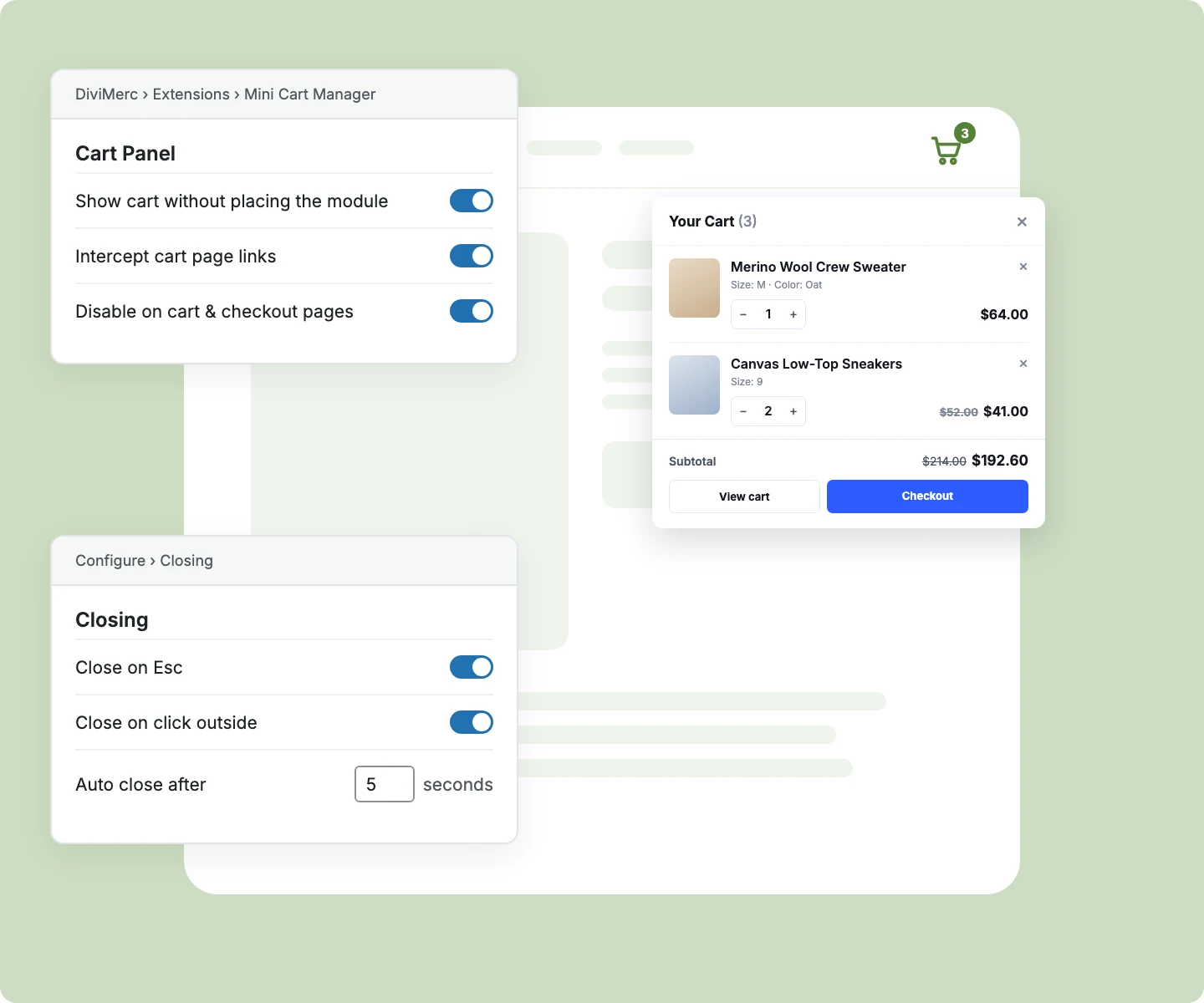This screenshot has width=1204, height=1003.
Task: Click the Configure › Closing breadcrumb
Action: (144, 561)
